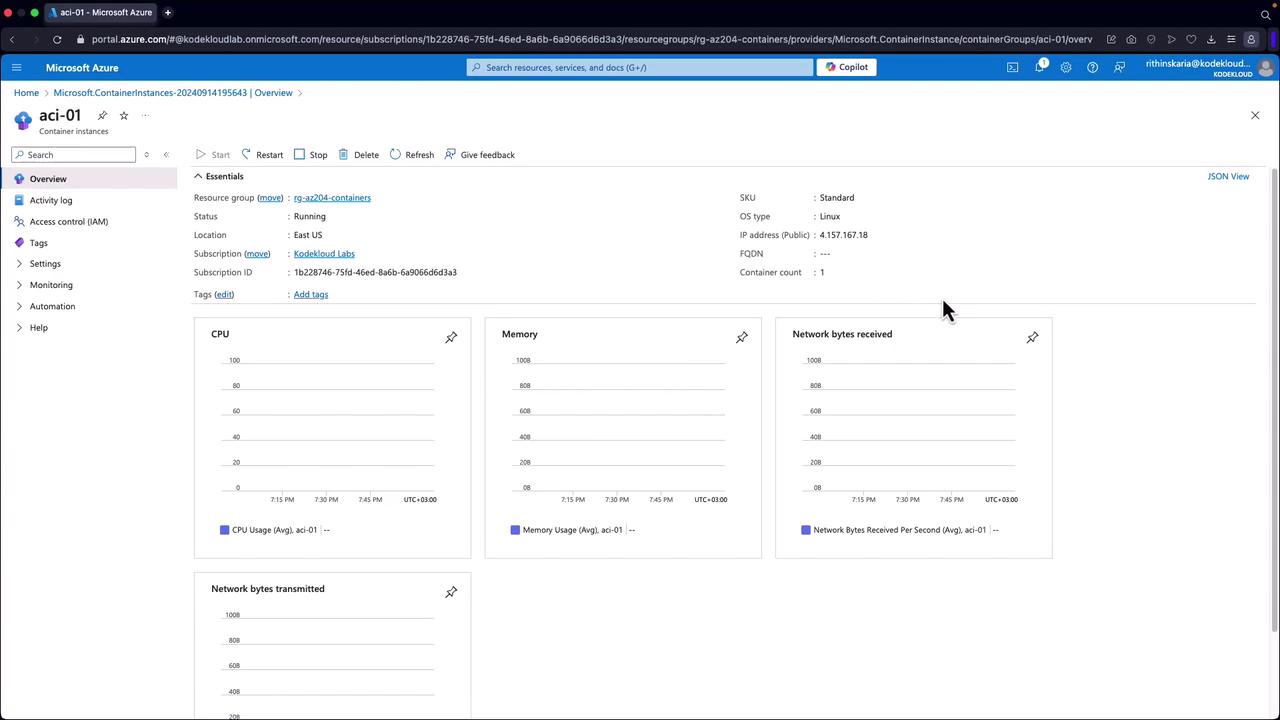1280x720 pixels.
Task: Favorite aci-01 with the star icon
Action: [124, 116]
